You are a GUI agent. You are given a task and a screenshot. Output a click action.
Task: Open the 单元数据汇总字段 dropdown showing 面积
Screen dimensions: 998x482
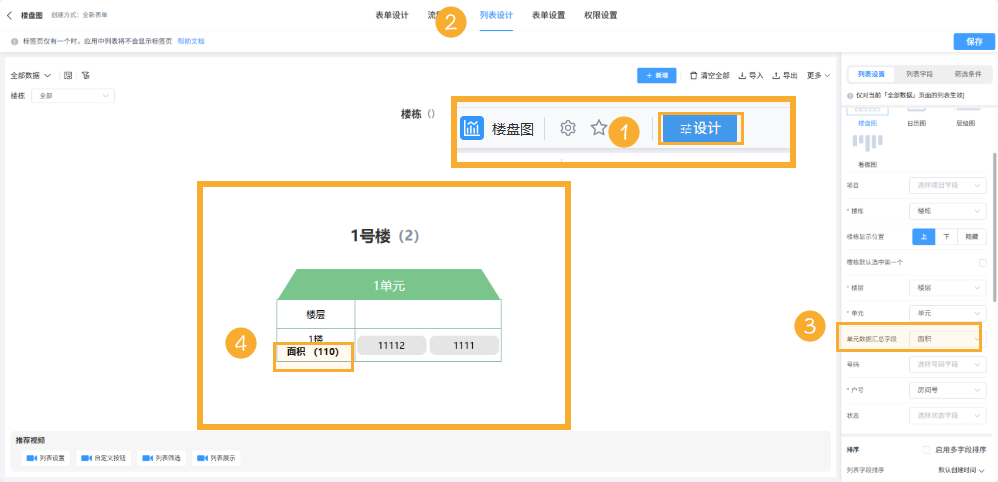click(948, 339)
